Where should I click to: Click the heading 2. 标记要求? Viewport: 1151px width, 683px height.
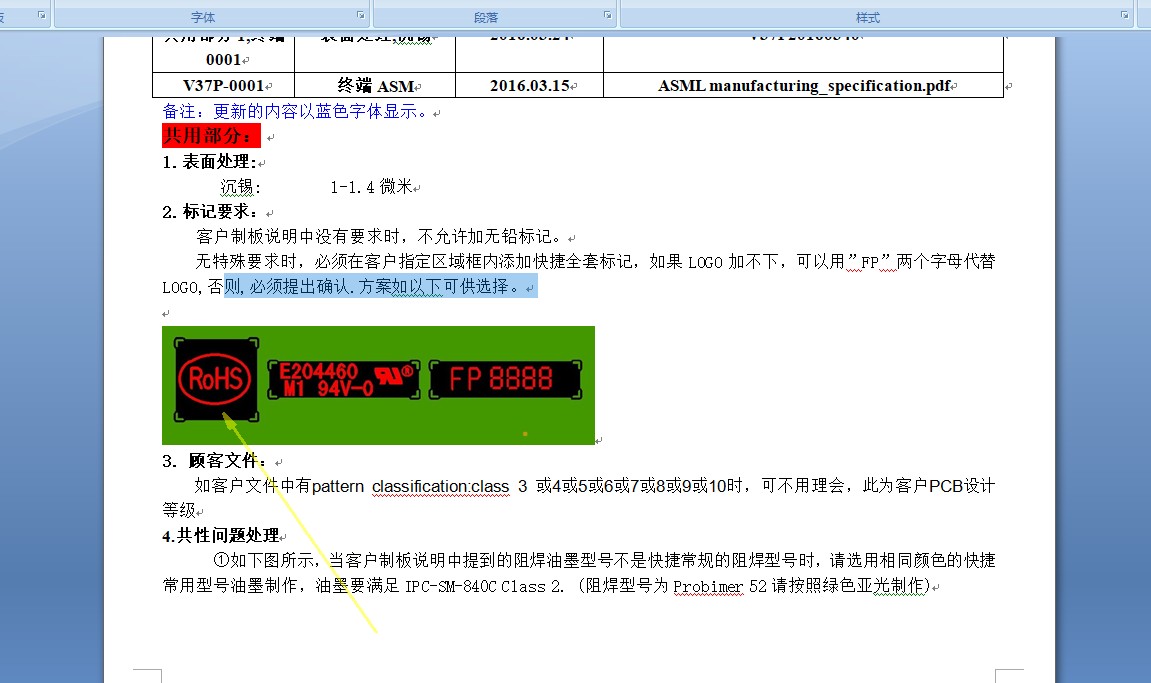point(210,212)
